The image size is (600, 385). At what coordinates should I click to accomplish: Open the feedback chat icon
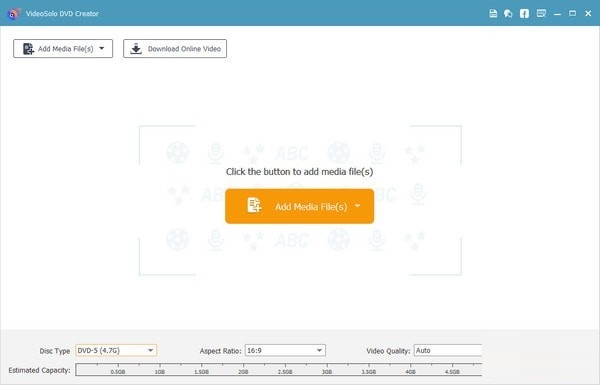tap(508, 14)
